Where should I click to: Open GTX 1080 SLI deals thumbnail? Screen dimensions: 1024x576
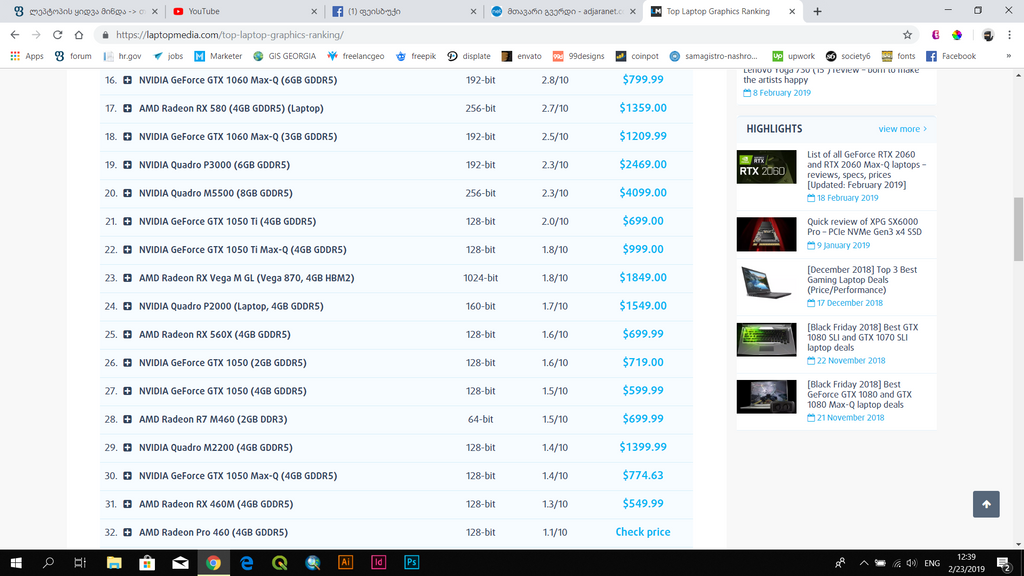(x=766, y=340)
